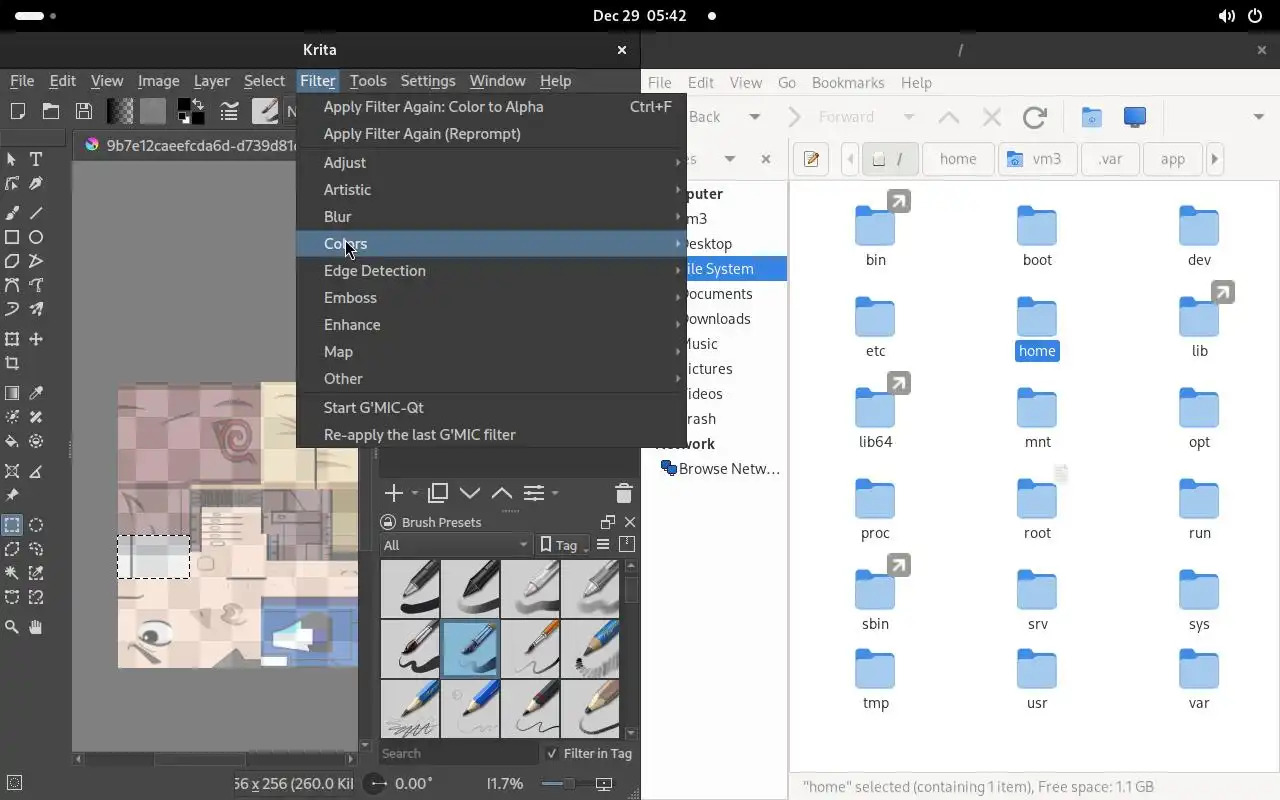Click the gradient swatch in Krita toolbar
The image size is (1280, 800).
coord(120,111)
